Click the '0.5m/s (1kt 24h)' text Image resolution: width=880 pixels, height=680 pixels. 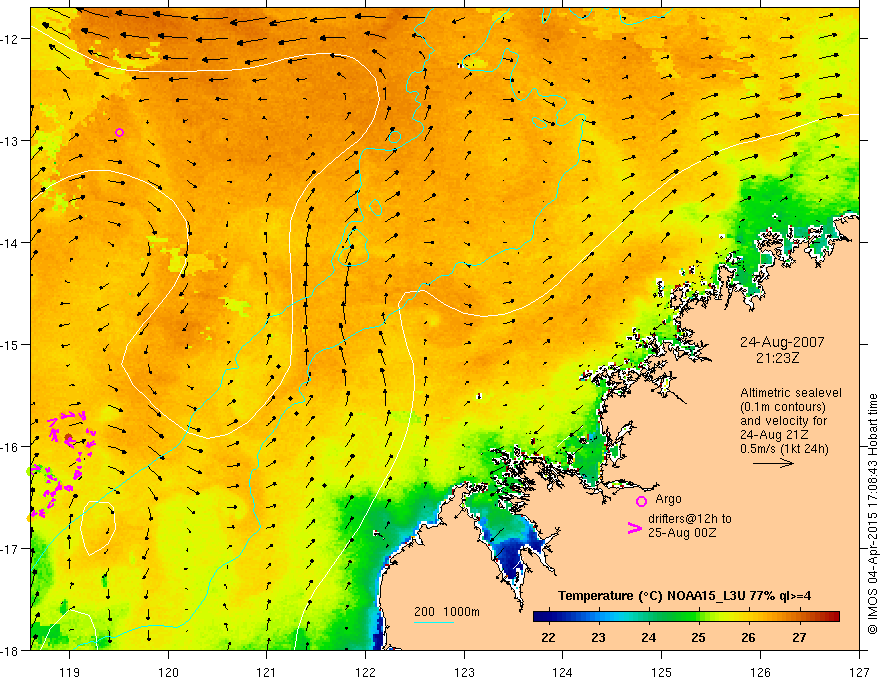point(784,448)
